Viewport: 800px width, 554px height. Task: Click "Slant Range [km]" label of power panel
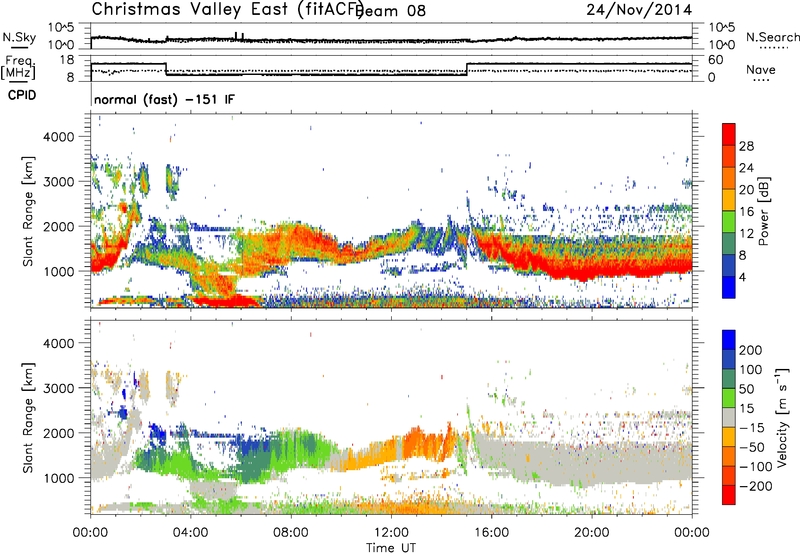28,211
